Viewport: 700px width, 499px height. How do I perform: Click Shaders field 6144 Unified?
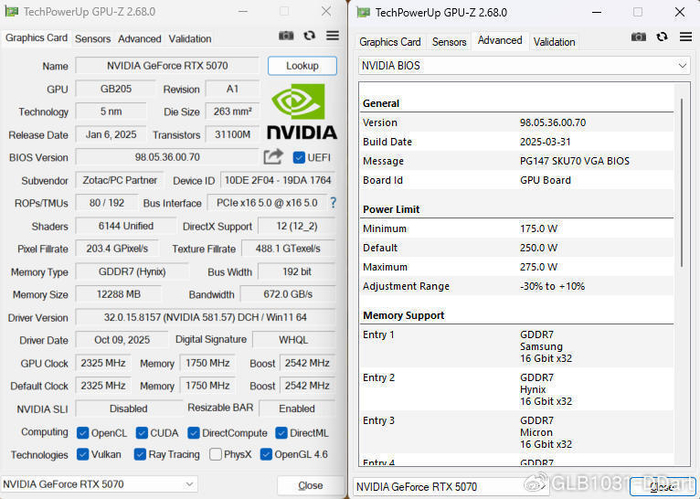point(126,226)
